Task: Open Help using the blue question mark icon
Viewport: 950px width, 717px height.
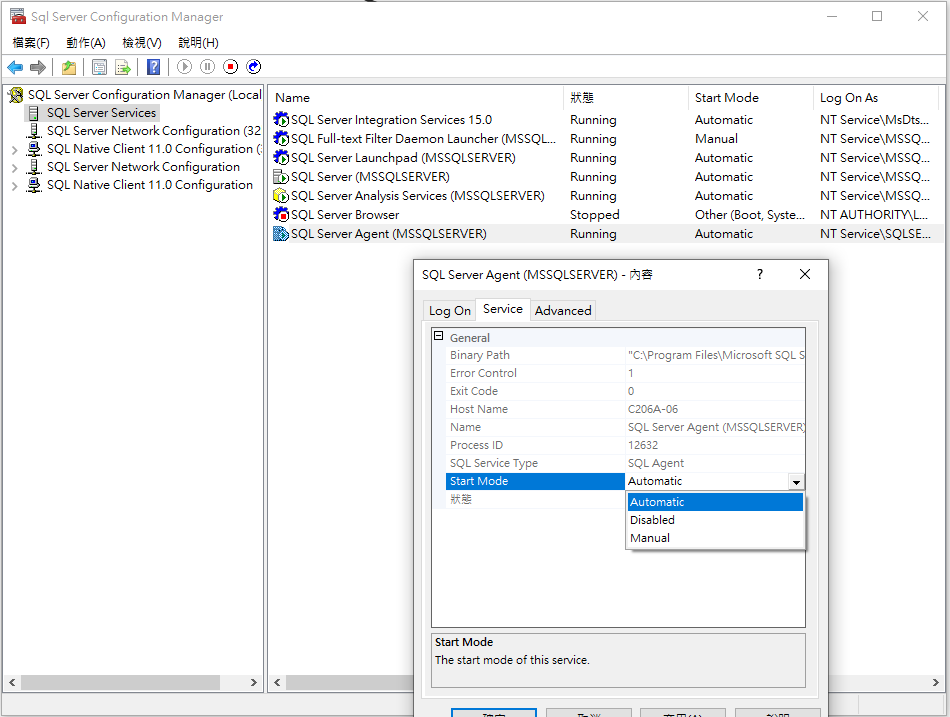Action: 152,67
